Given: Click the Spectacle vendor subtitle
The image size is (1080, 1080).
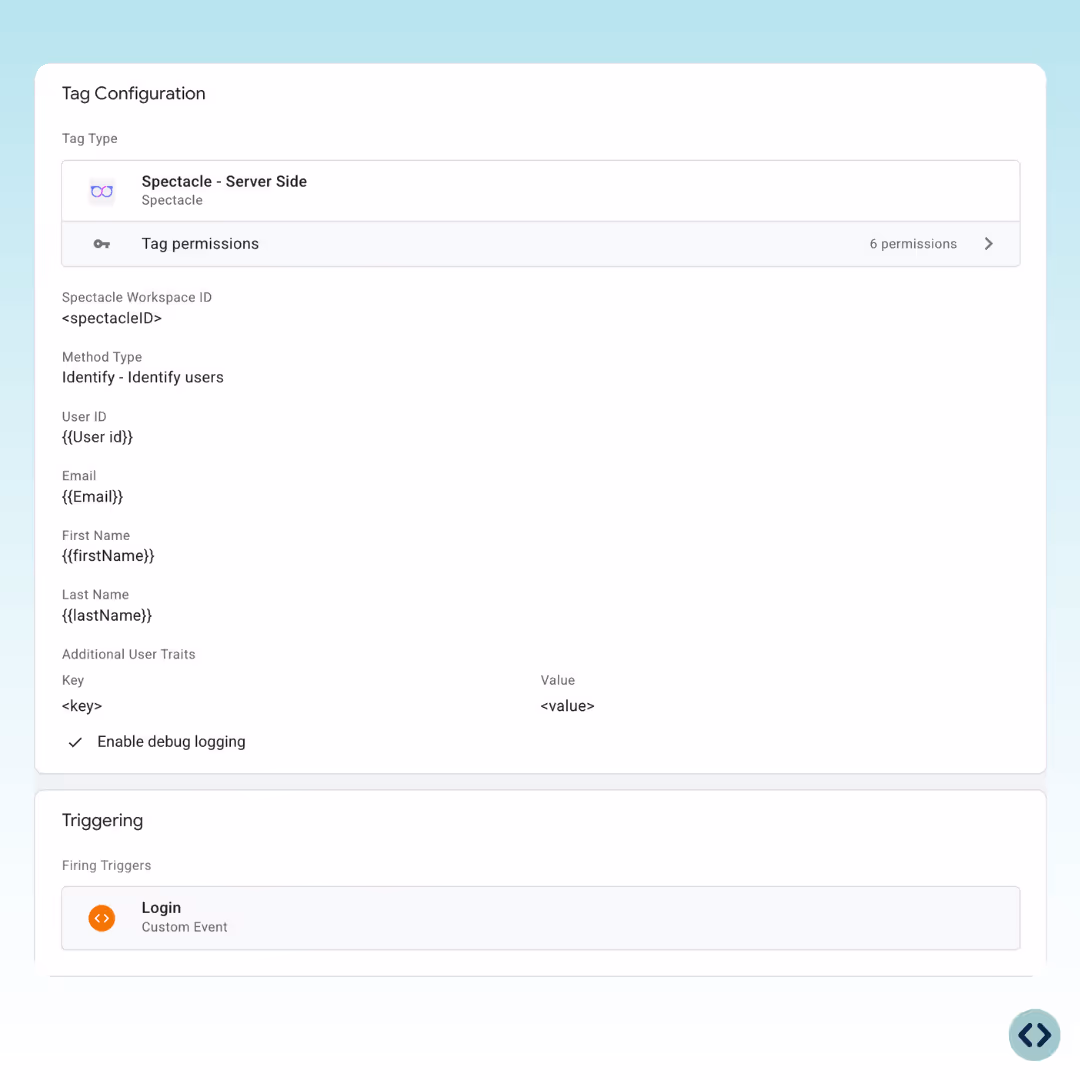Looking at the screenshot, I should [172, 200].
